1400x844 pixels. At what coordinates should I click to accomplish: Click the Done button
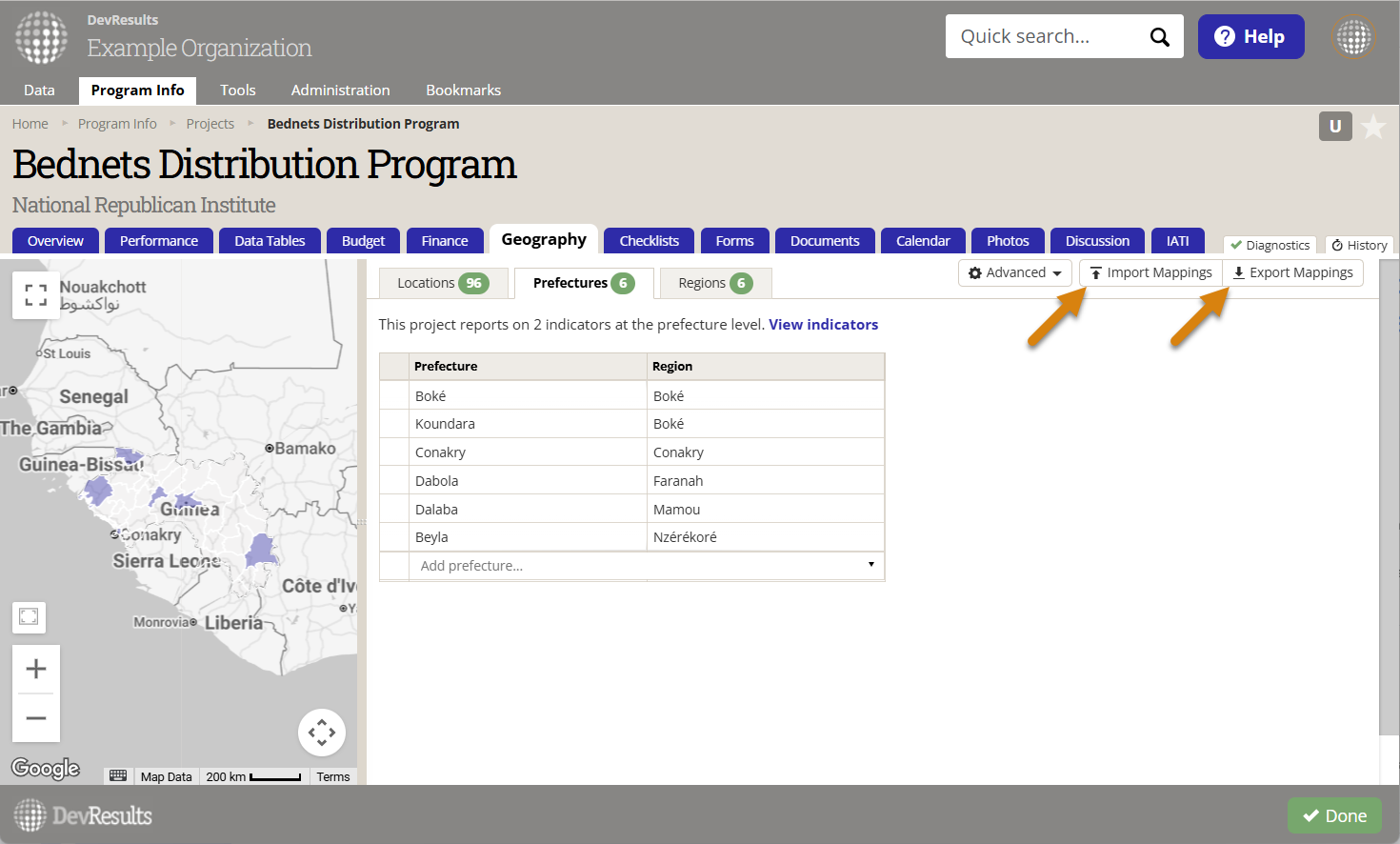pos(1334,815)
